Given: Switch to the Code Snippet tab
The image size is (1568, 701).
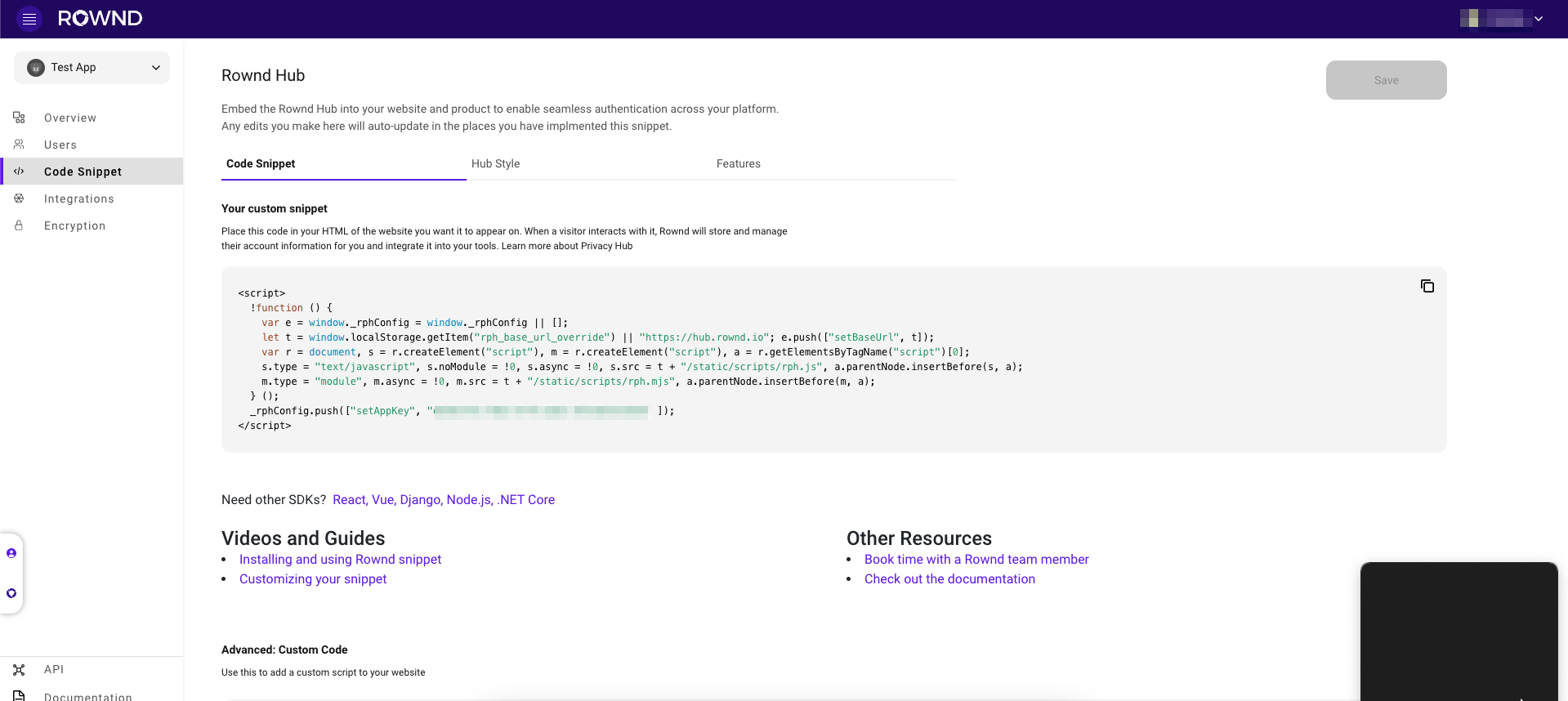Looking at the screenshot, I should 344,163.
